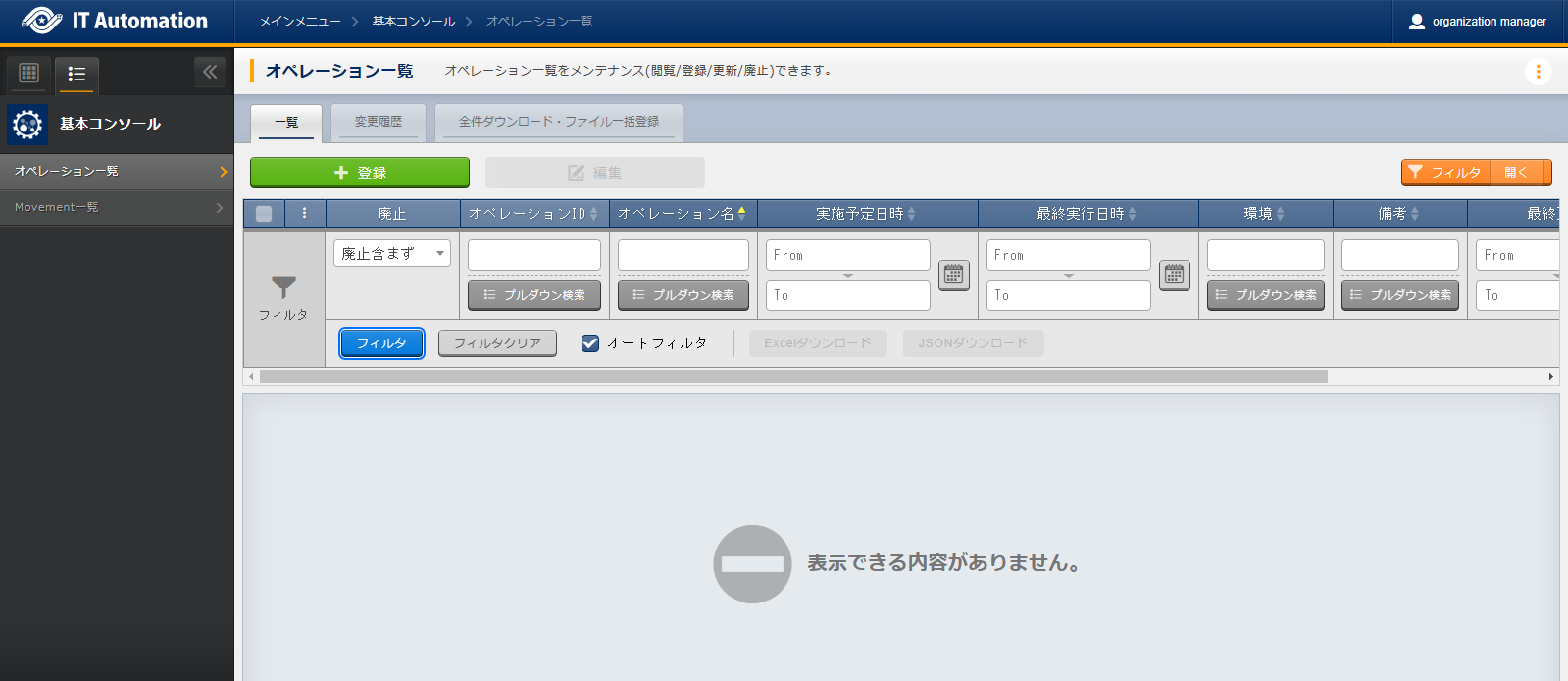Click the IT Automation logo icon

coord(41,21)
